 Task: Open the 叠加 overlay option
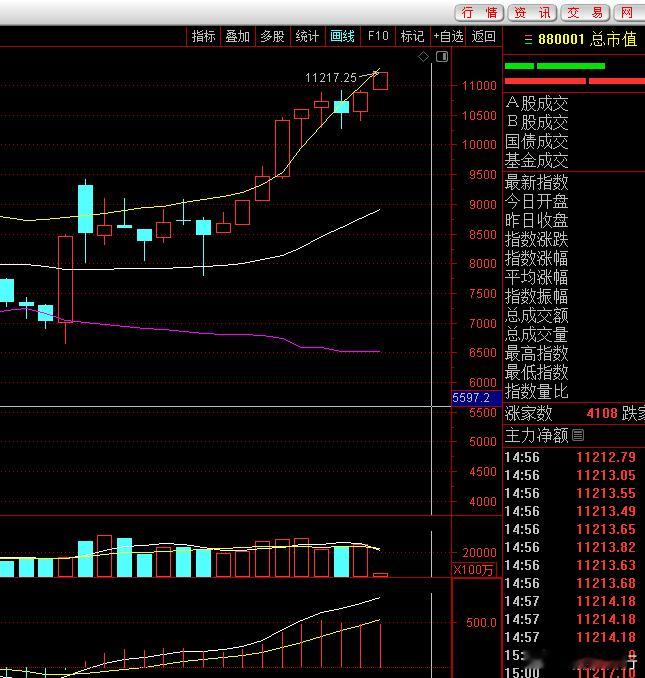click(x=238, y=36)
